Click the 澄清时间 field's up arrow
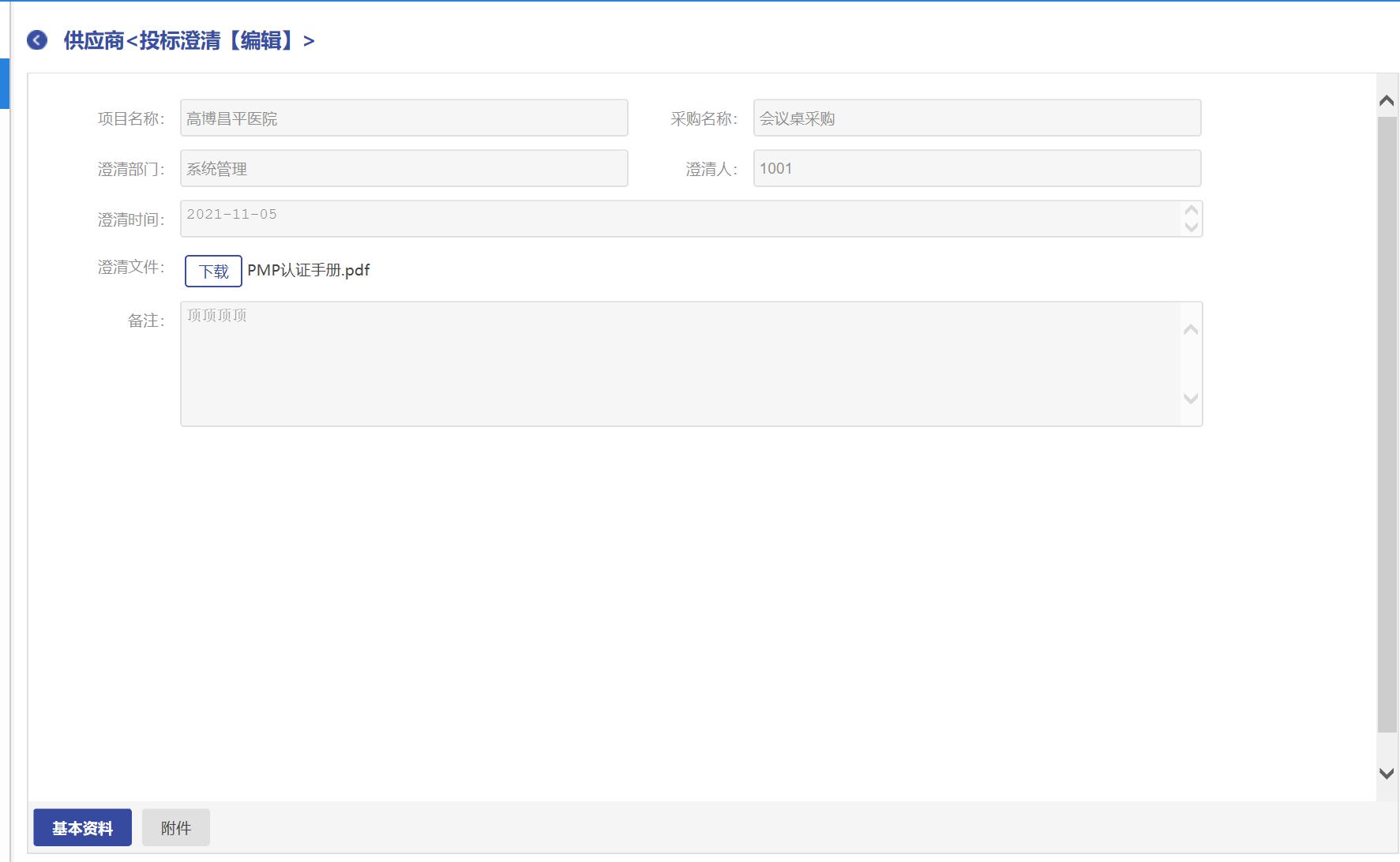This screenshot has height=862, width=1400. 1192,210
